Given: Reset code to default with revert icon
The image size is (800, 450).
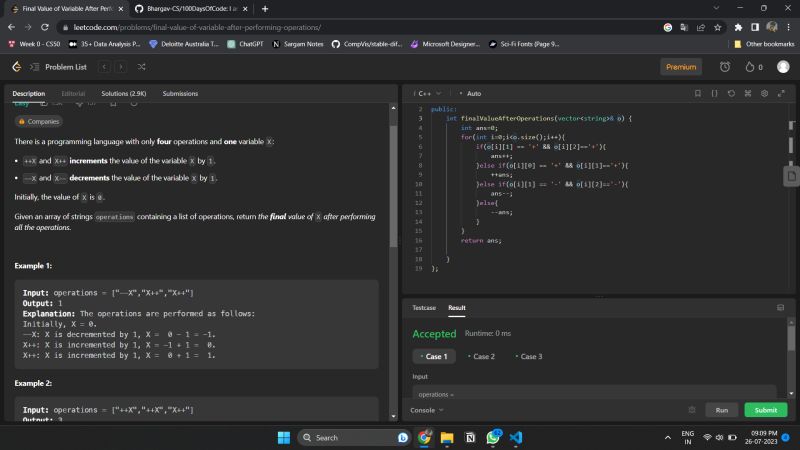Looking at the screenshot, I should pyautogui.click(x=732, y=93).
